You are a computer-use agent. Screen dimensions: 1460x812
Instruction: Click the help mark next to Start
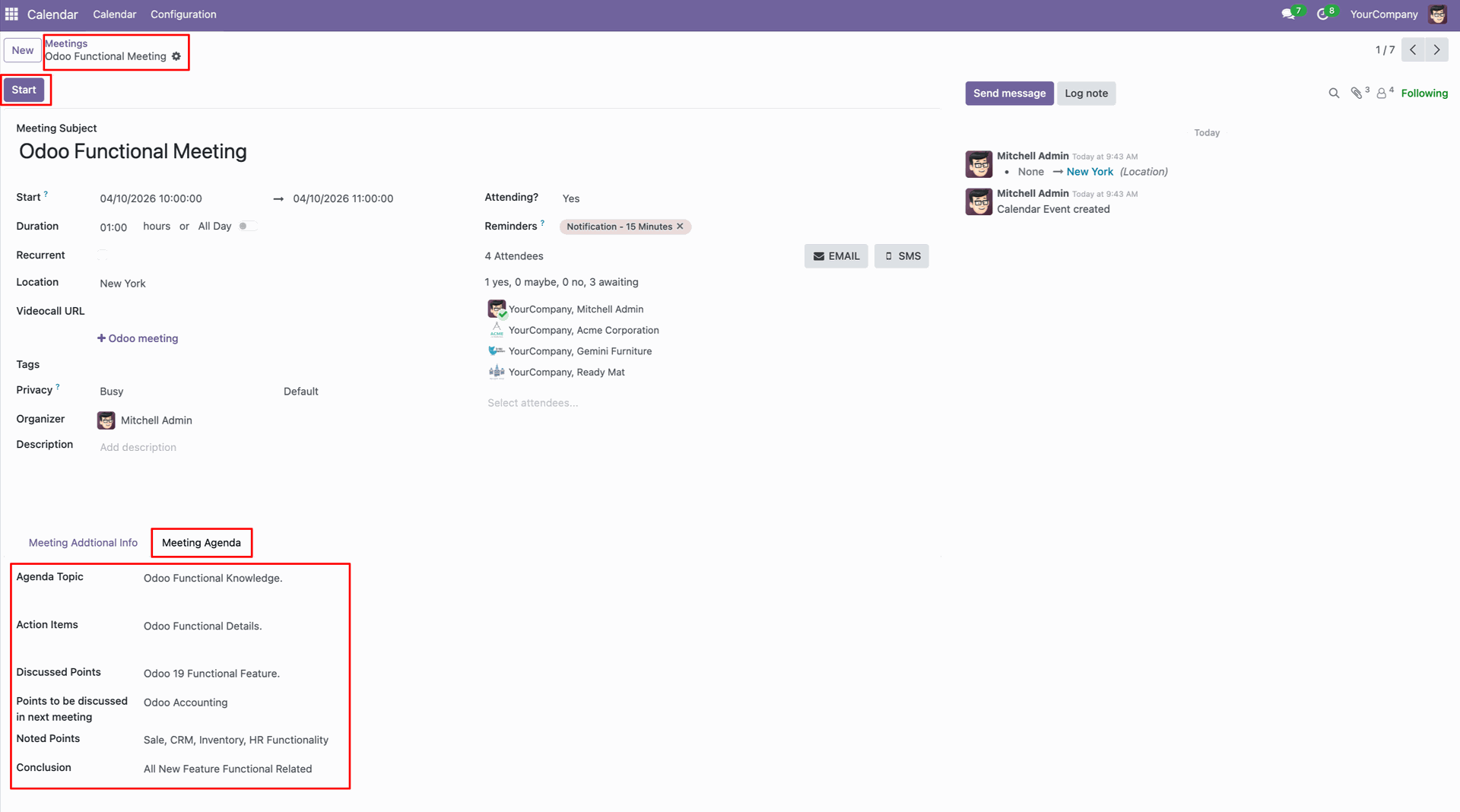coord(46,195)
